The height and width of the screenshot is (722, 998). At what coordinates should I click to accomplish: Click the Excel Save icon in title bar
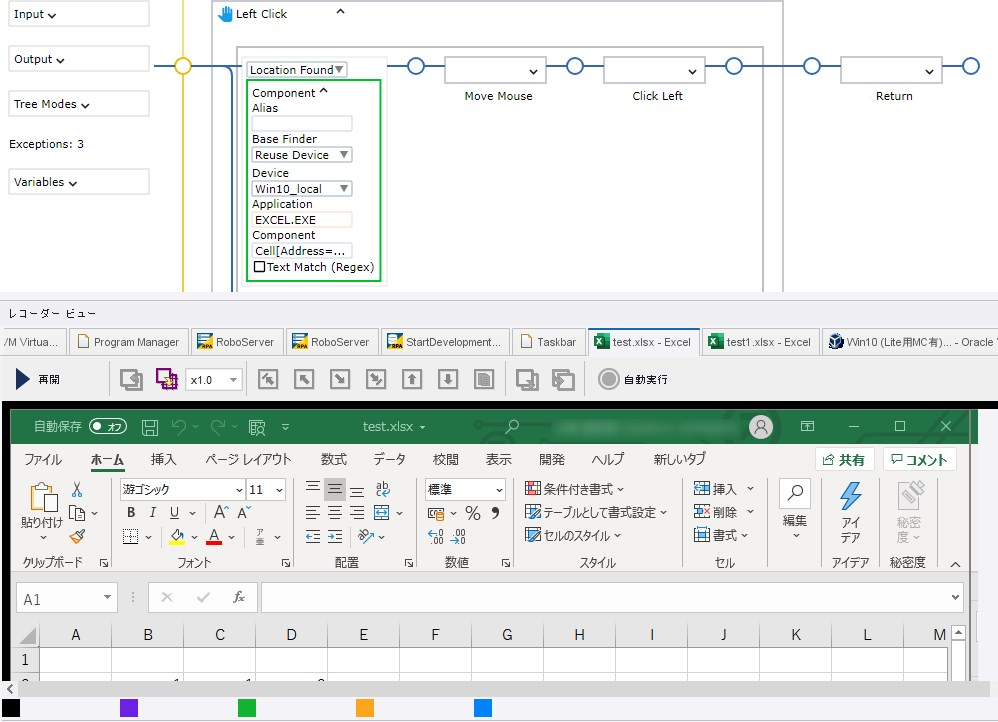150,427
